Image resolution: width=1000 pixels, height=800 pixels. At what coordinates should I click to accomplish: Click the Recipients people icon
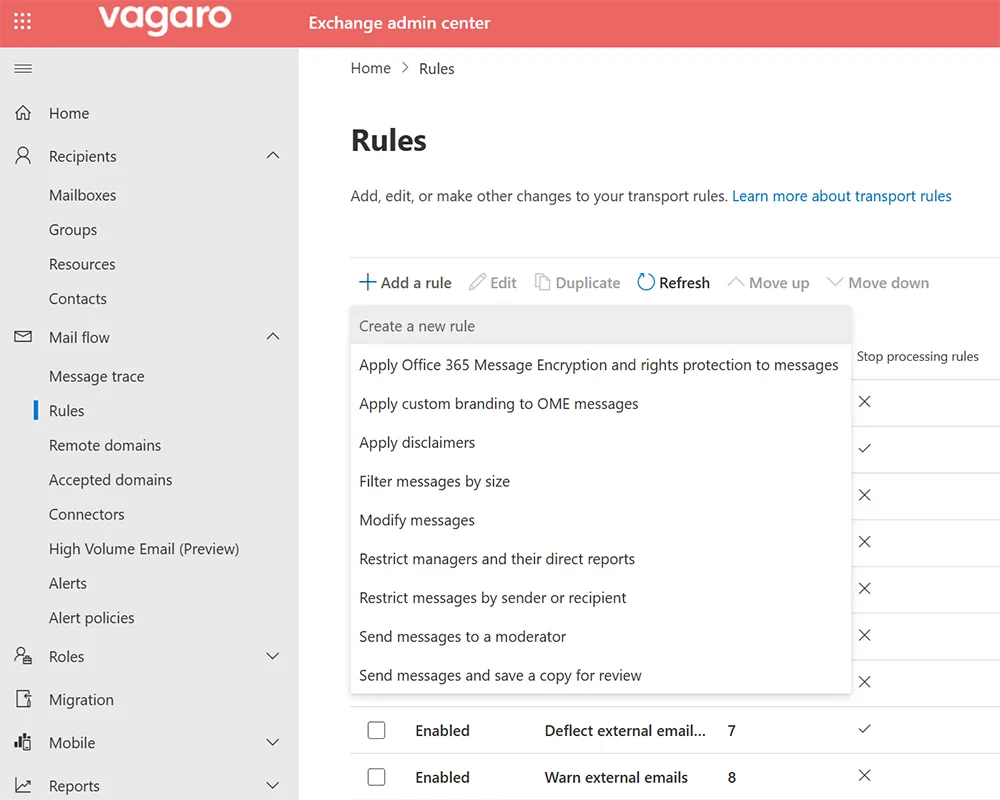(x=22, y=155)
